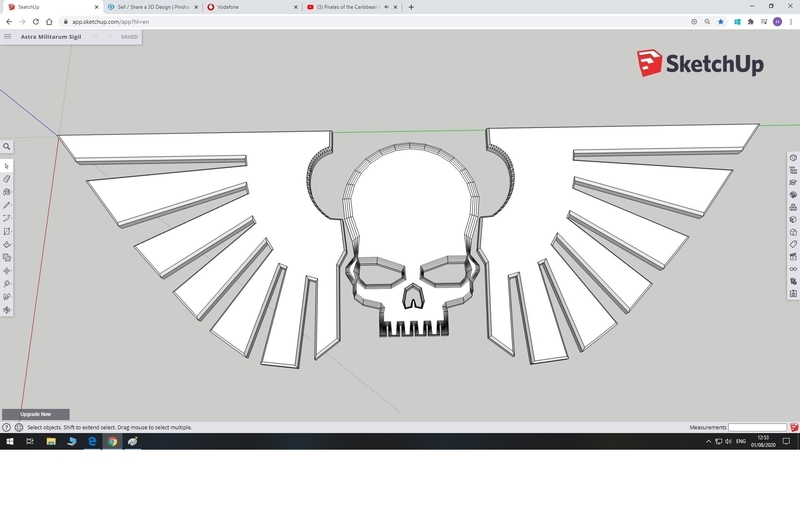Open the Chrome three-dot menu

click(x=791, y=22)
